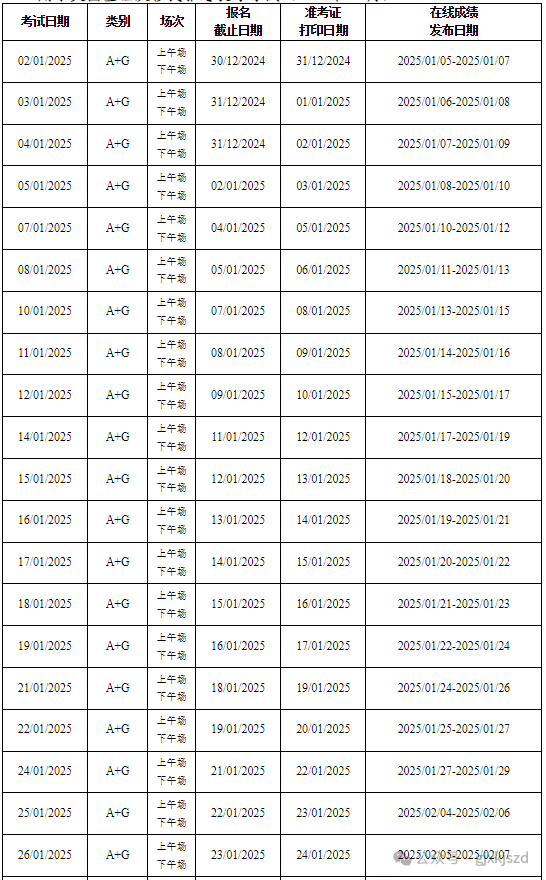
Task: Select the A+G cell for 14/01/2025
Action: 118,437
